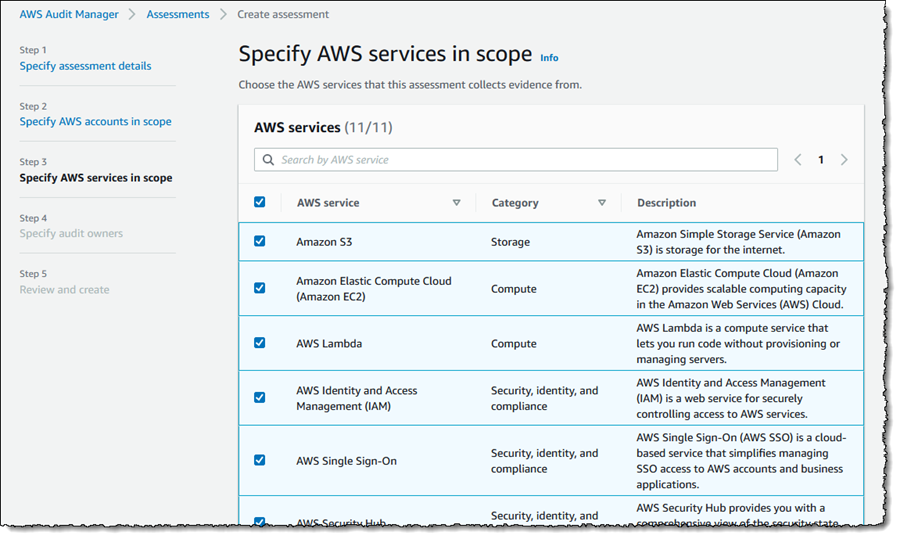Click the Description column header
This screenshot has height=539, width=900.
pos(666,203)
